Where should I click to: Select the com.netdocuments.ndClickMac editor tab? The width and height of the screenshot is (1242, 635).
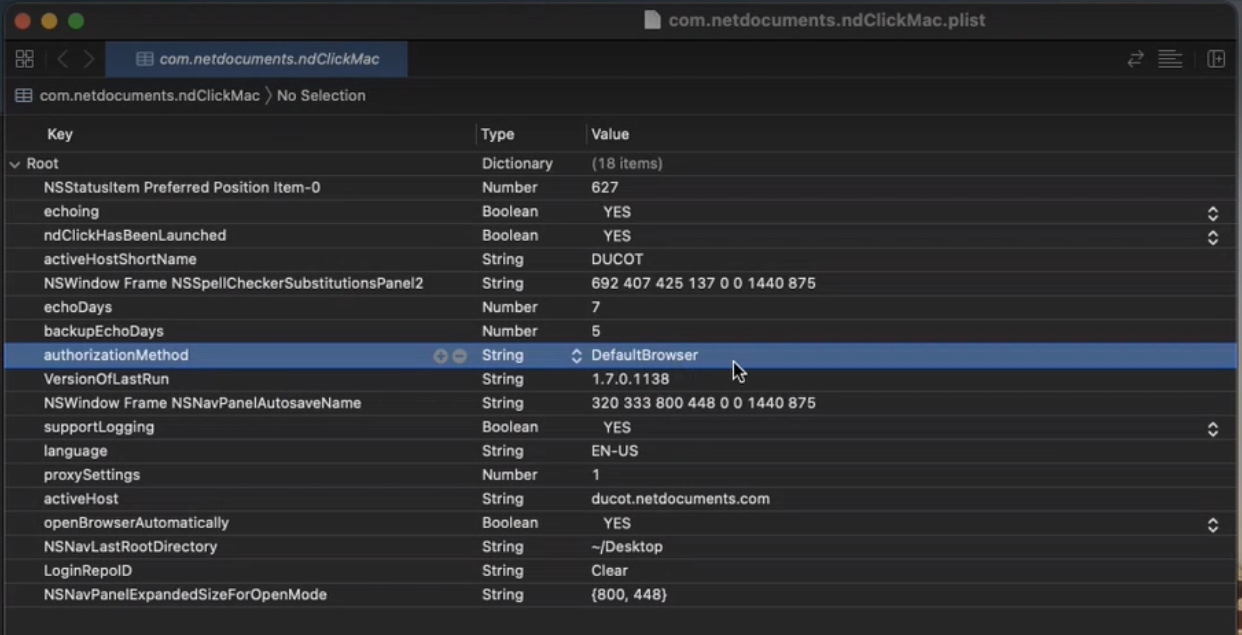coord(257,59)
